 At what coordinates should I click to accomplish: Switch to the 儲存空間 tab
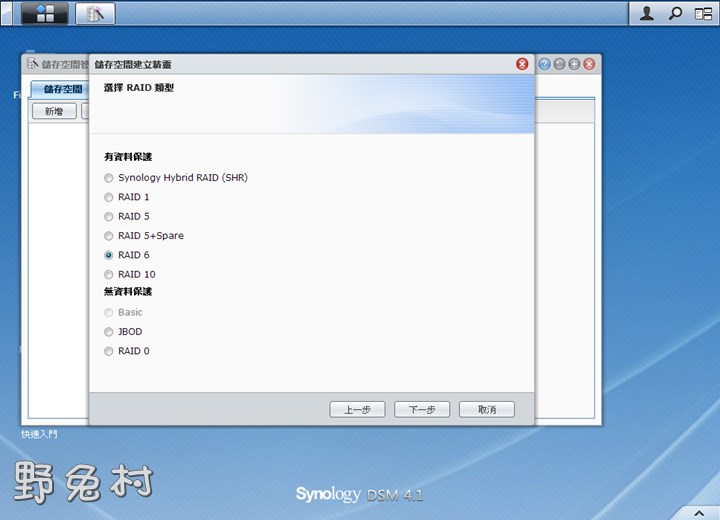click(x=60, y=89)
